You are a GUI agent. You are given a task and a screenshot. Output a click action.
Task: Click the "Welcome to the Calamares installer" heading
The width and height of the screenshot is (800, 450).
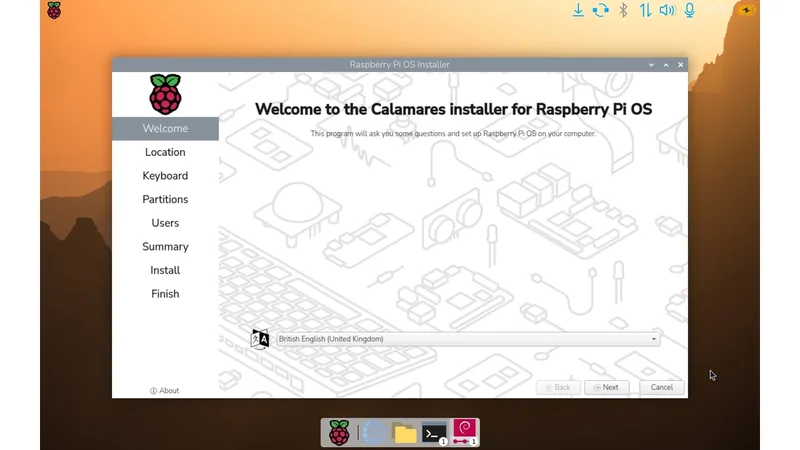coord(454,109)
